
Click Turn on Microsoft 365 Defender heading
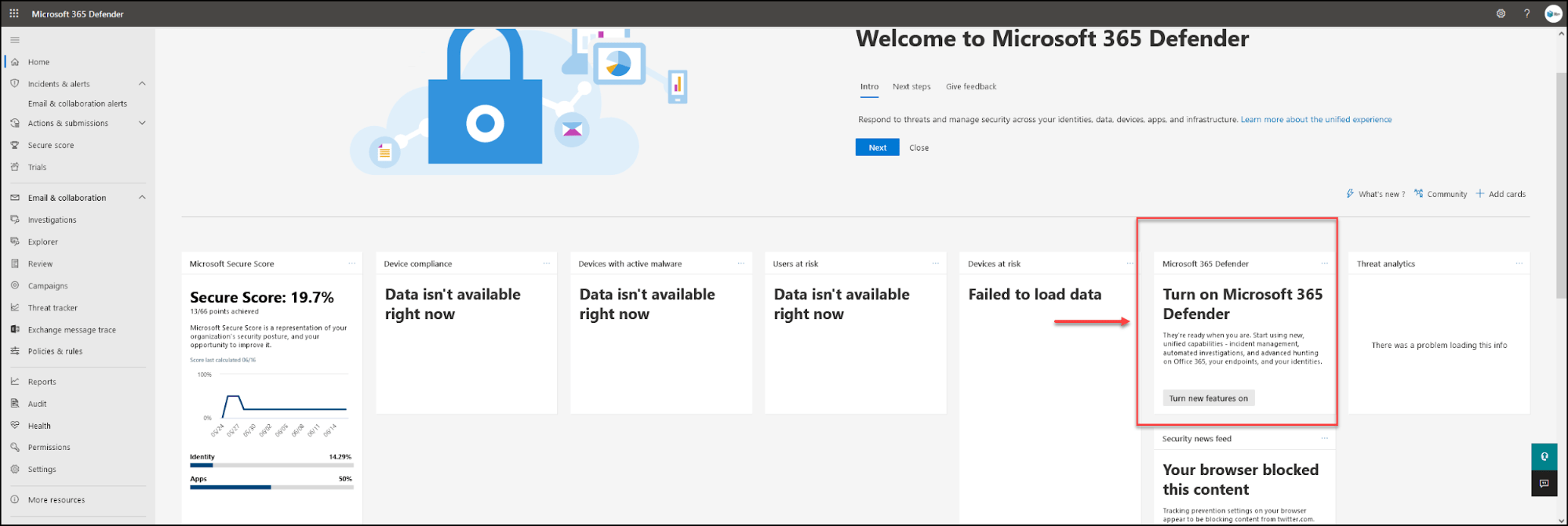click(x=1242, y=304)
